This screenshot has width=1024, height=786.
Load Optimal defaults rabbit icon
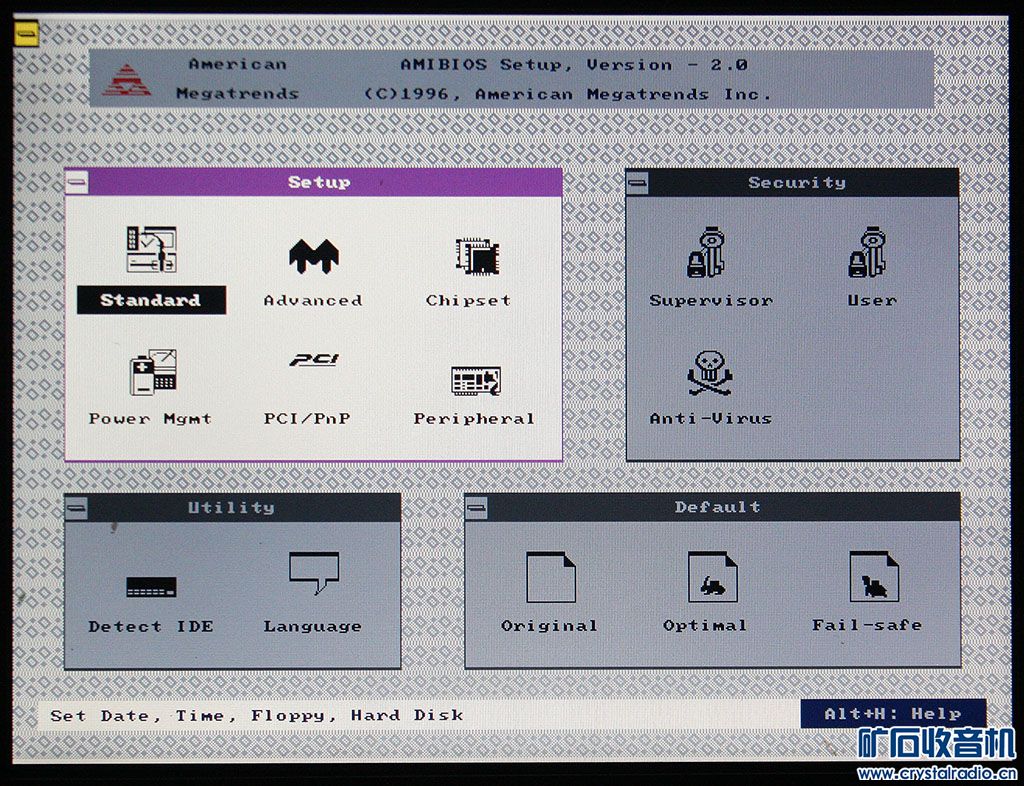point(712,577)
